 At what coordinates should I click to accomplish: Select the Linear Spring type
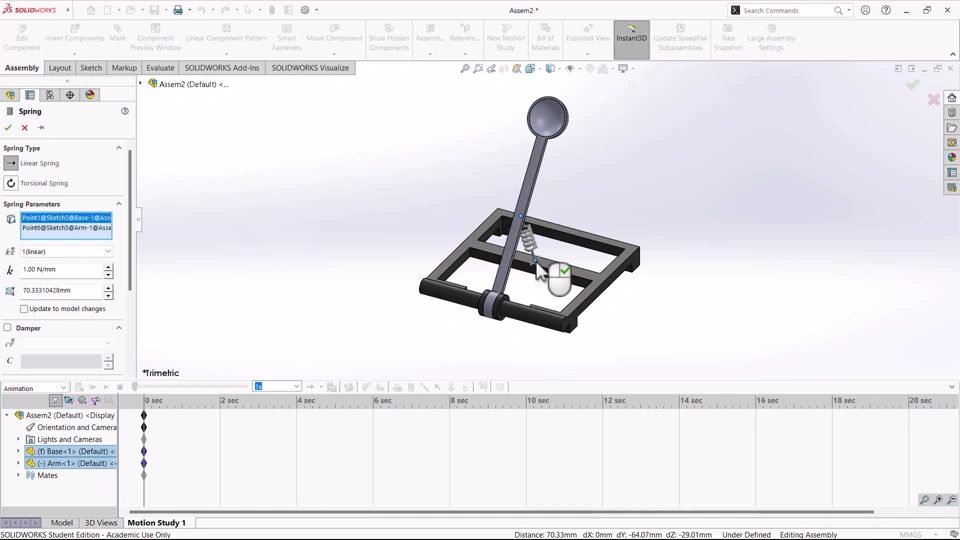11,163
